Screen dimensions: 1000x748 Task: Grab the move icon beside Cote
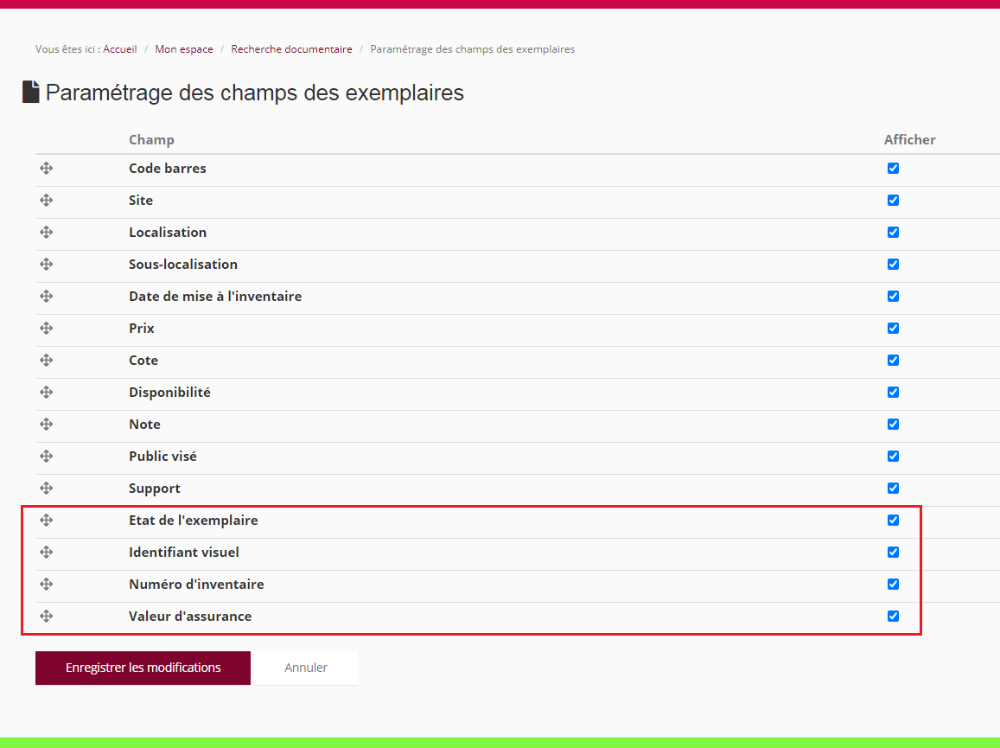[46, 360]
